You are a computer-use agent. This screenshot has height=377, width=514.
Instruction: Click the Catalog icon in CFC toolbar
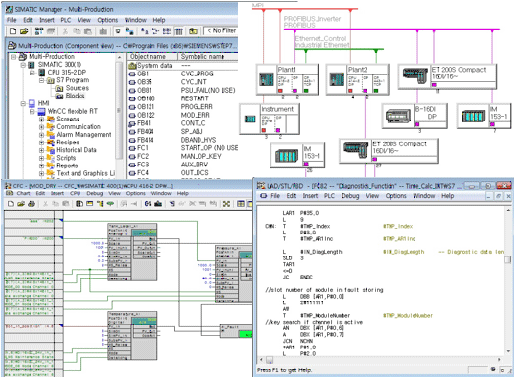pos(79,204)
